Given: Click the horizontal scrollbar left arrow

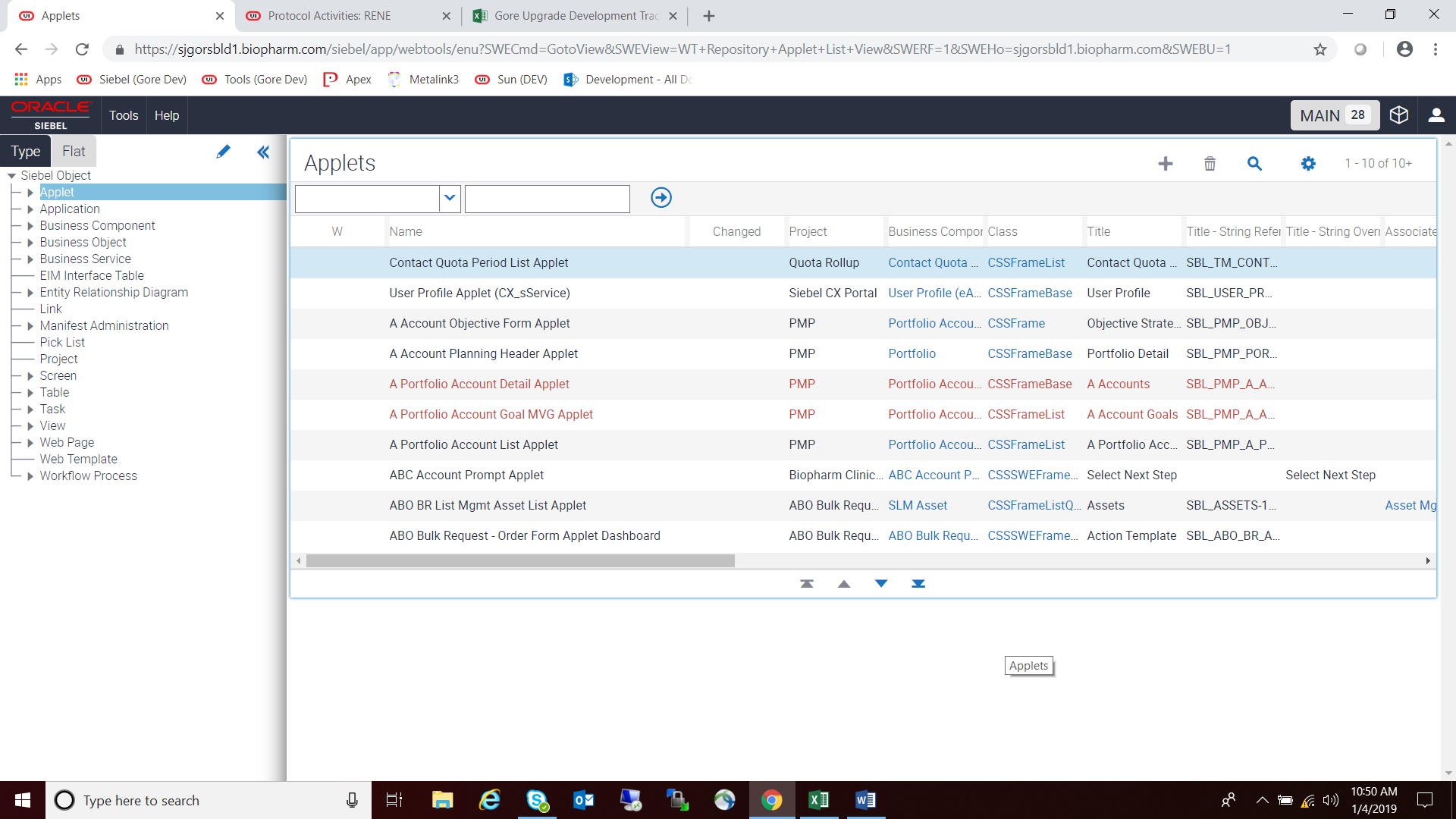Looking at the screenshot, I should click(299, 560).
